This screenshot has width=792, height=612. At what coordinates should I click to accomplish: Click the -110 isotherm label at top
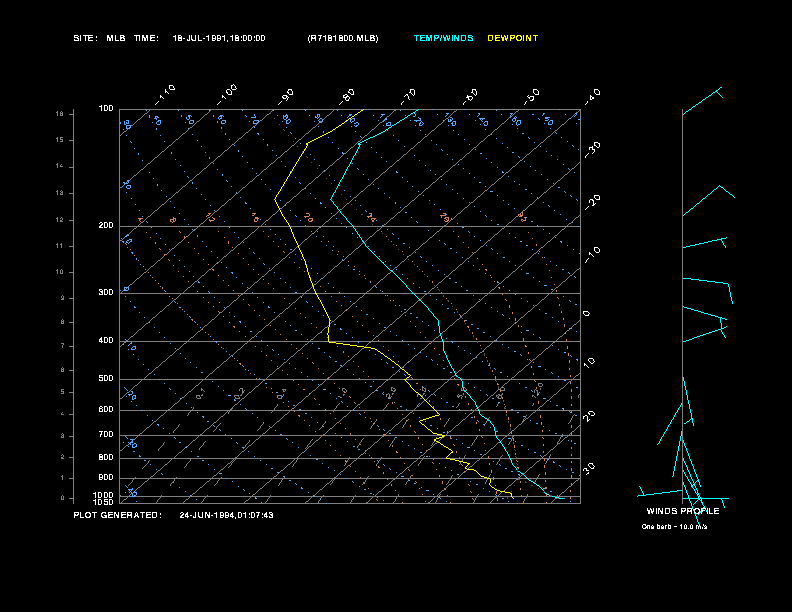(165, 95)
